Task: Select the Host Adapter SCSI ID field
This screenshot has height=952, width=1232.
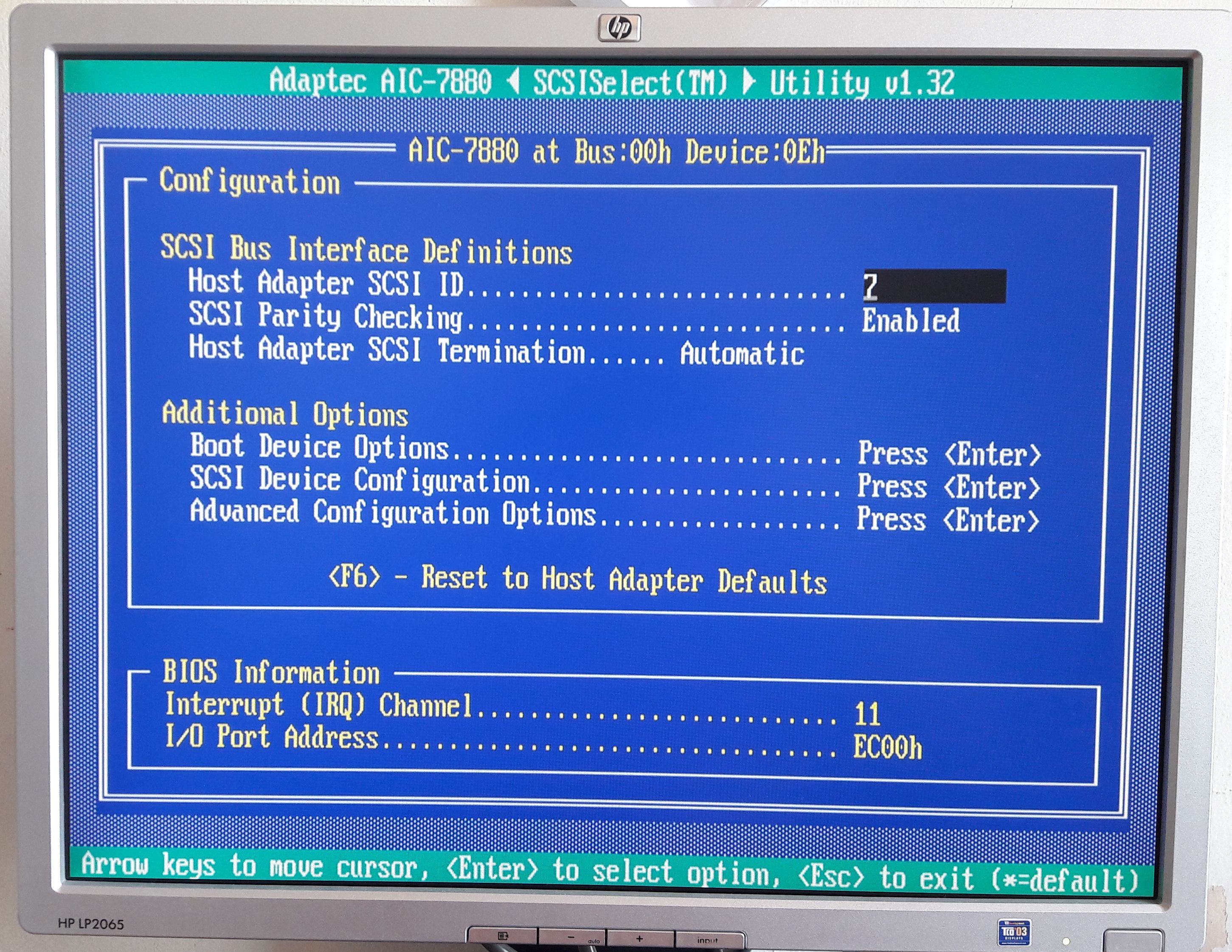Action: tap(934, 286)
